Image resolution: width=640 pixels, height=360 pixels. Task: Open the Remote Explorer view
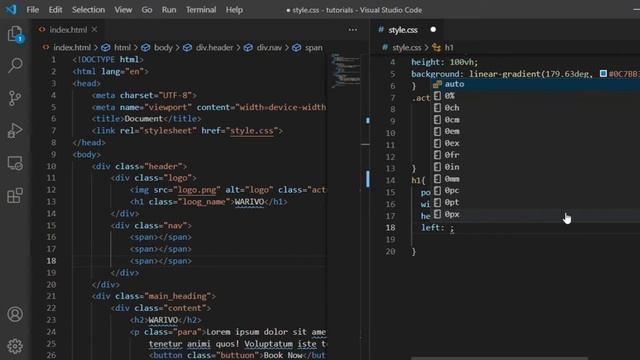click(15, 163)
